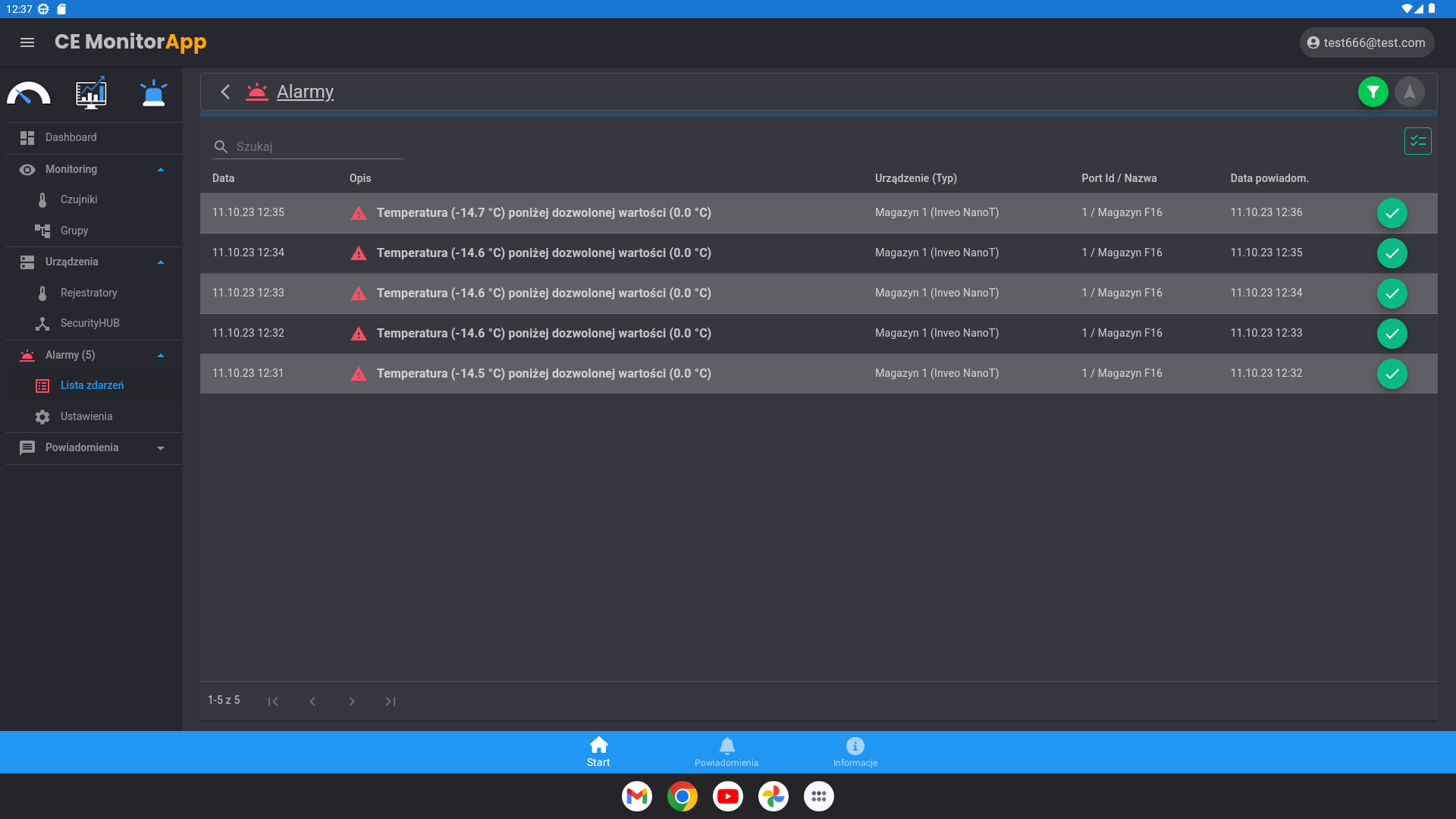Select the -14.7 °C temperature alarm description
This screenshot has height=819, width=1456.
click(x=544, y=213)
